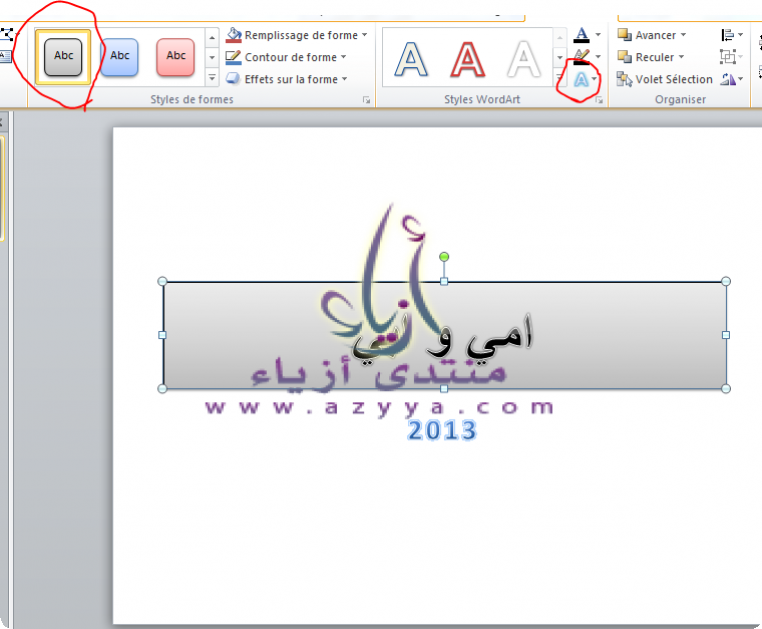Click the text outline pen icon
Screen dimensions: 762x629
(581, 57)
